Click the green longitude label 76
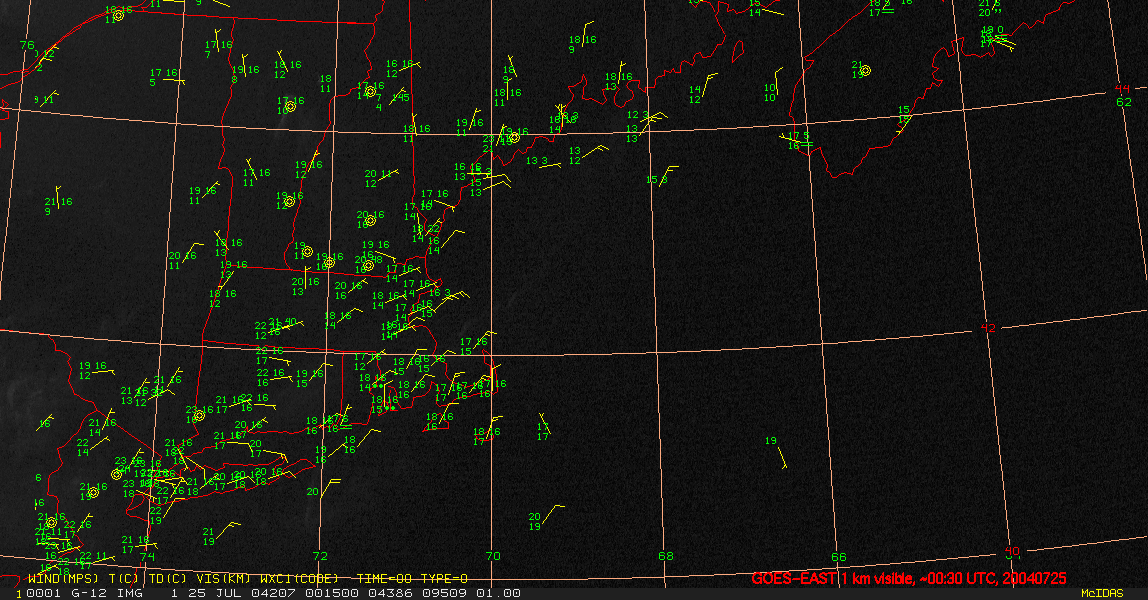The width and height of the screenshot is (1148, 600). click(27, 45)
